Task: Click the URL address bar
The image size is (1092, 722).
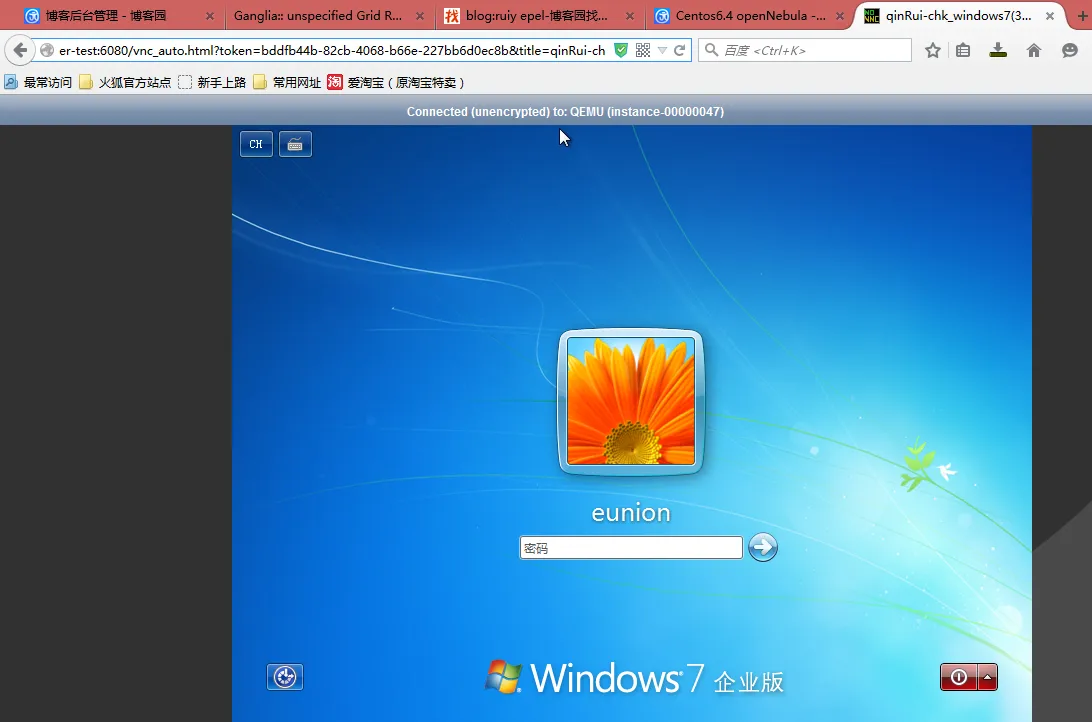Action: (331, 50)
